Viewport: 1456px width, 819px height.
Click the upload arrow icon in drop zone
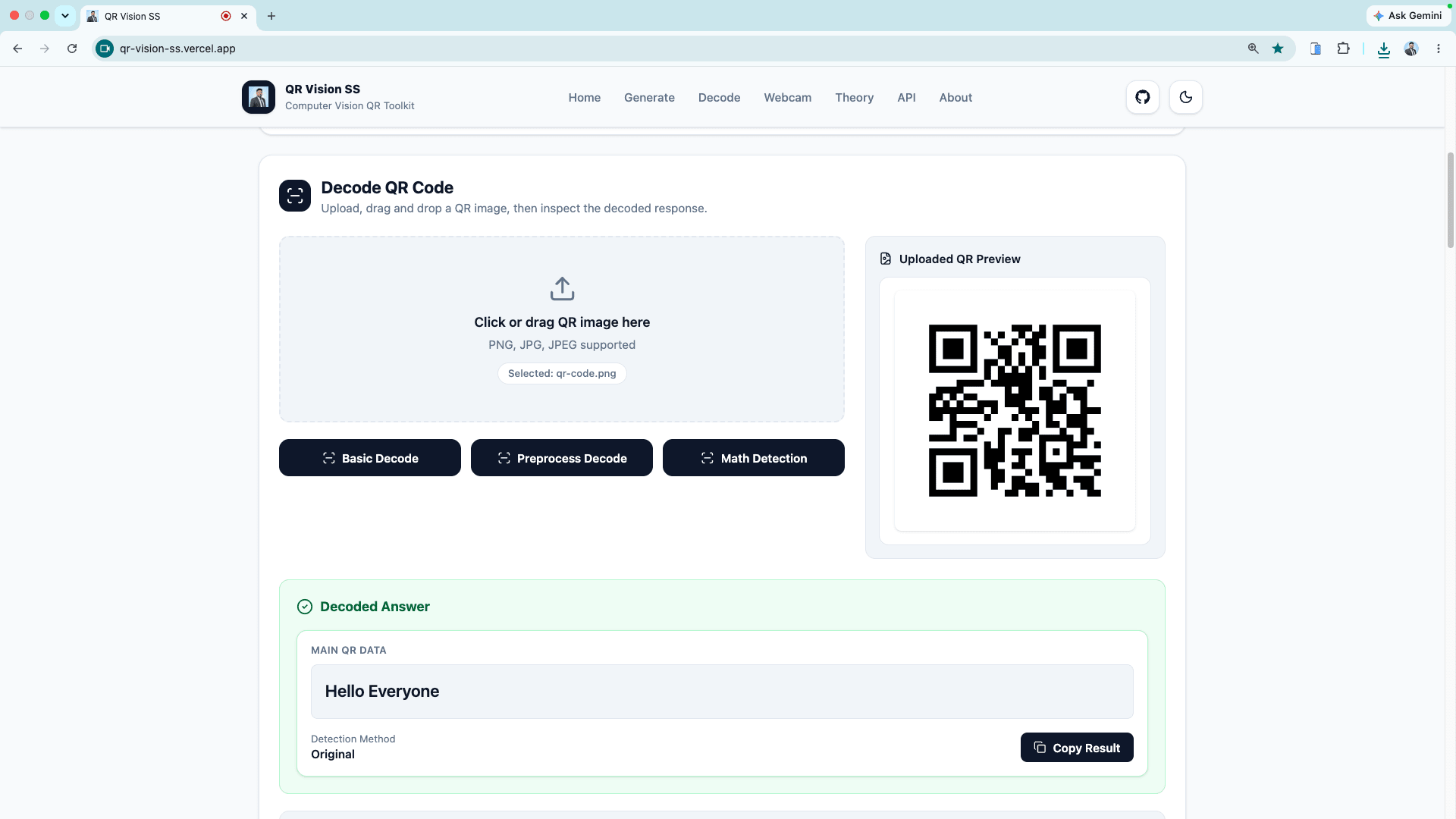click(562, 289)
